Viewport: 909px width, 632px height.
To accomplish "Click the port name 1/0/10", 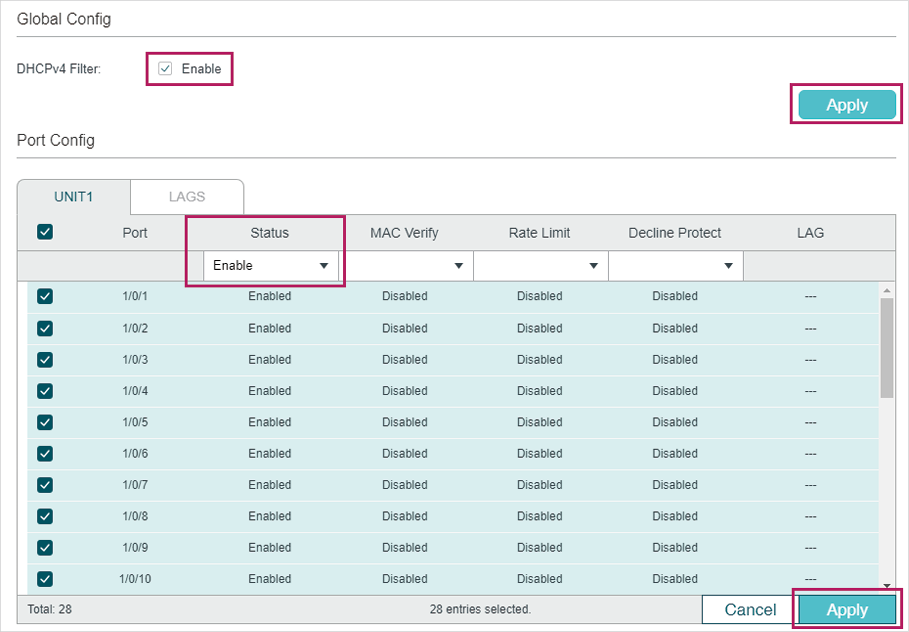I will pos(135,579).
